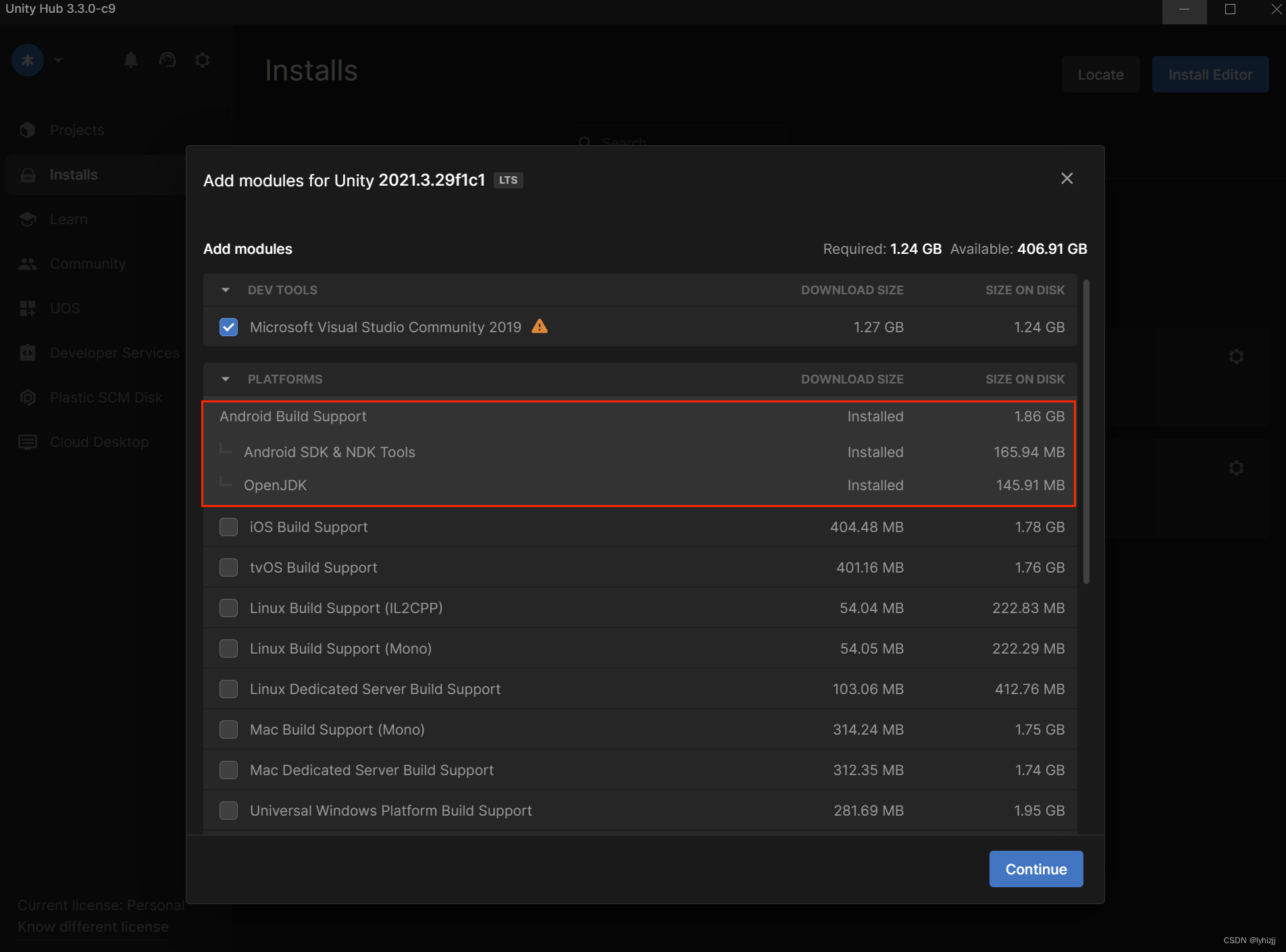
Task: Collapse the DEV TOOLS section
Action: point(226,290)
